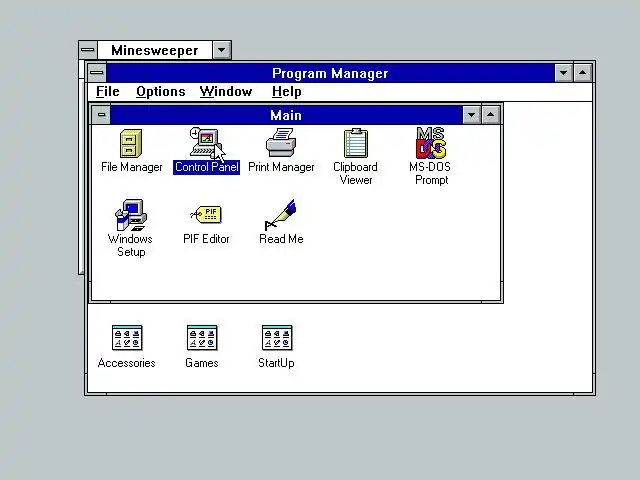Image resolution: width=640 pixels, height=480 pixels.
Task: Click the File Manager label
Action: pyautogui.click(x=131, y=167)
